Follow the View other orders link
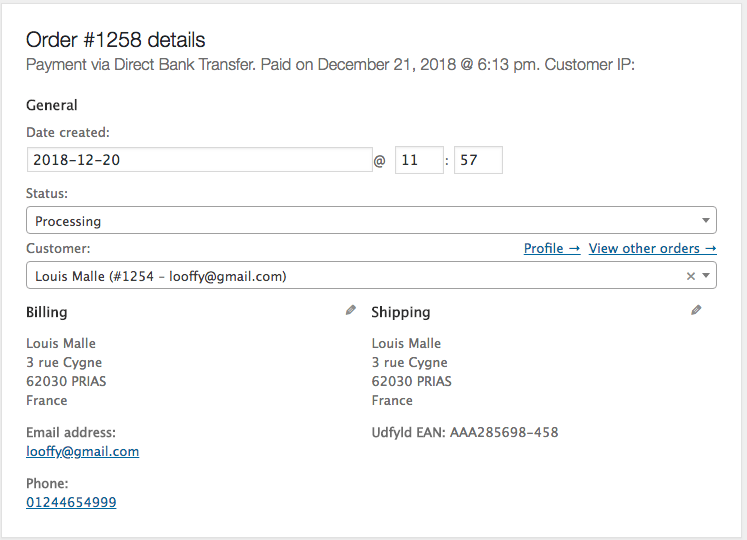 [652, 248]
